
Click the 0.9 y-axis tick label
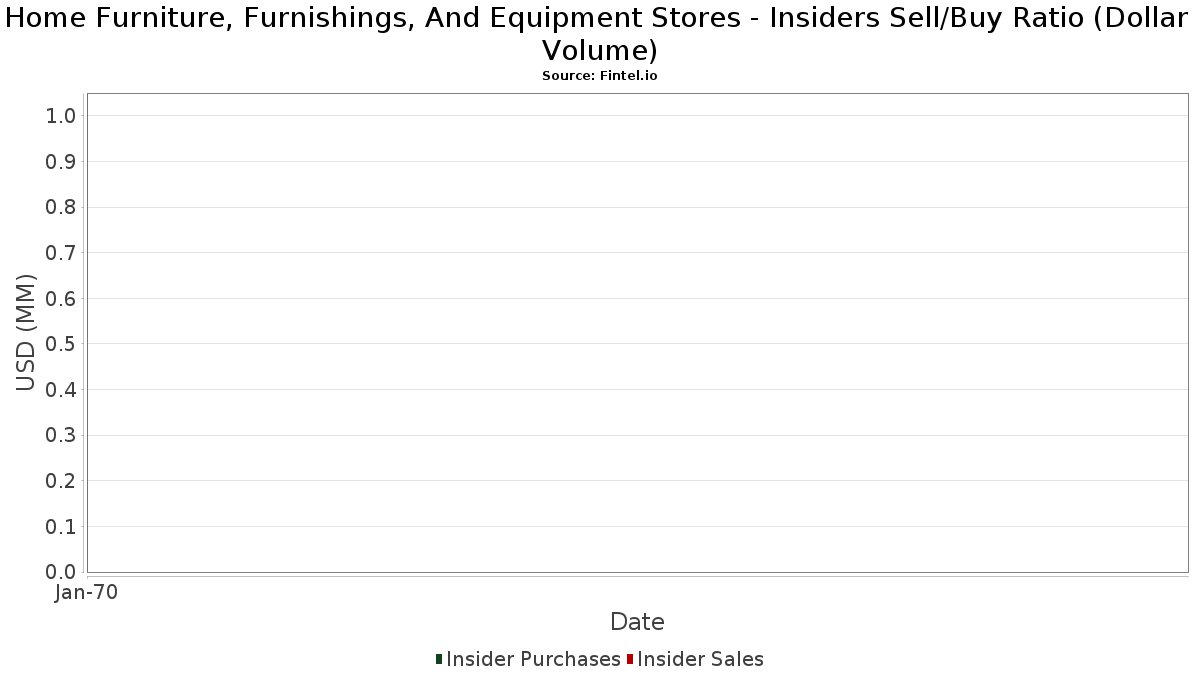pyautogui.click(x=61, y=162)
